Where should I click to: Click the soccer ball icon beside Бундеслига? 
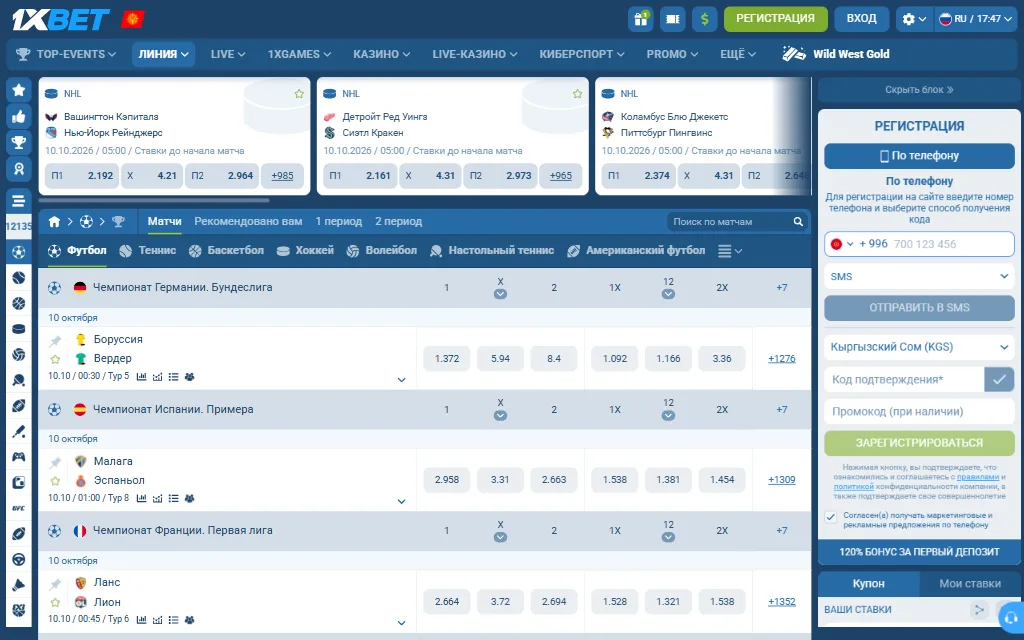click(x=54, y=287)
